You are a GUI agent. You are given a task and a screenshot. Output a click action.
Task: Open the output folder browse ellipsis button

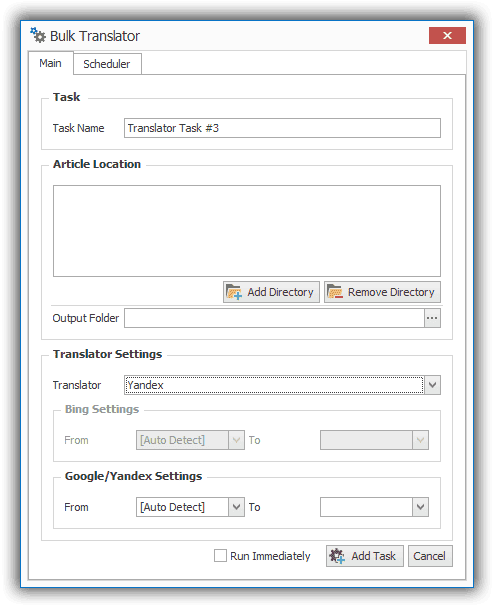[432, 318]
